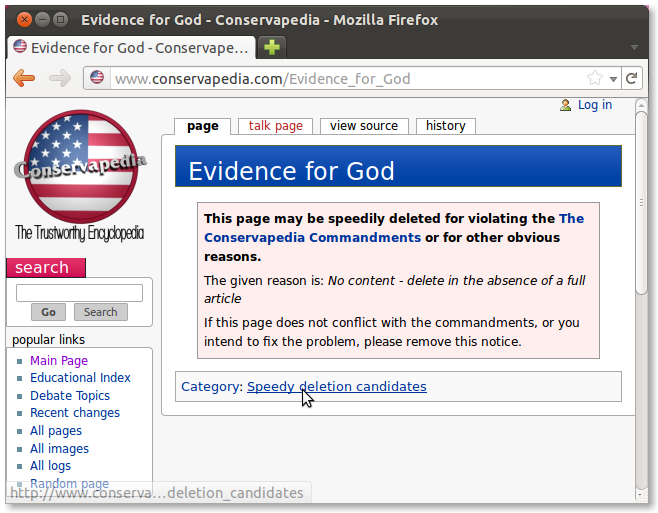Click the user icon beside Log in
658x513 pixels.
tap(565, 105)
